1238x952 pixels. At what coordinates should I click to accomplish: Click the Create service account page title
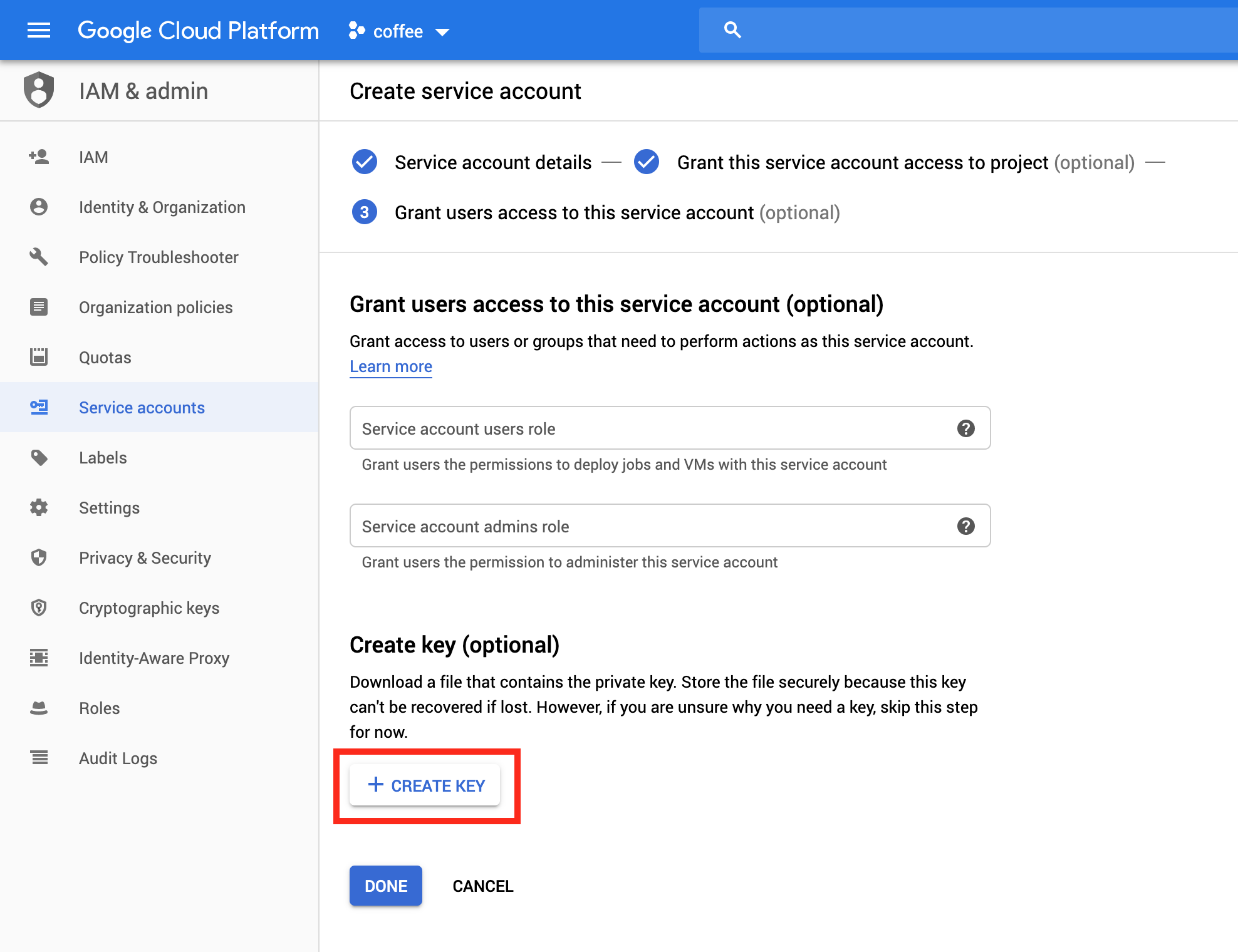pyautogui.click(x=466, y=91)
